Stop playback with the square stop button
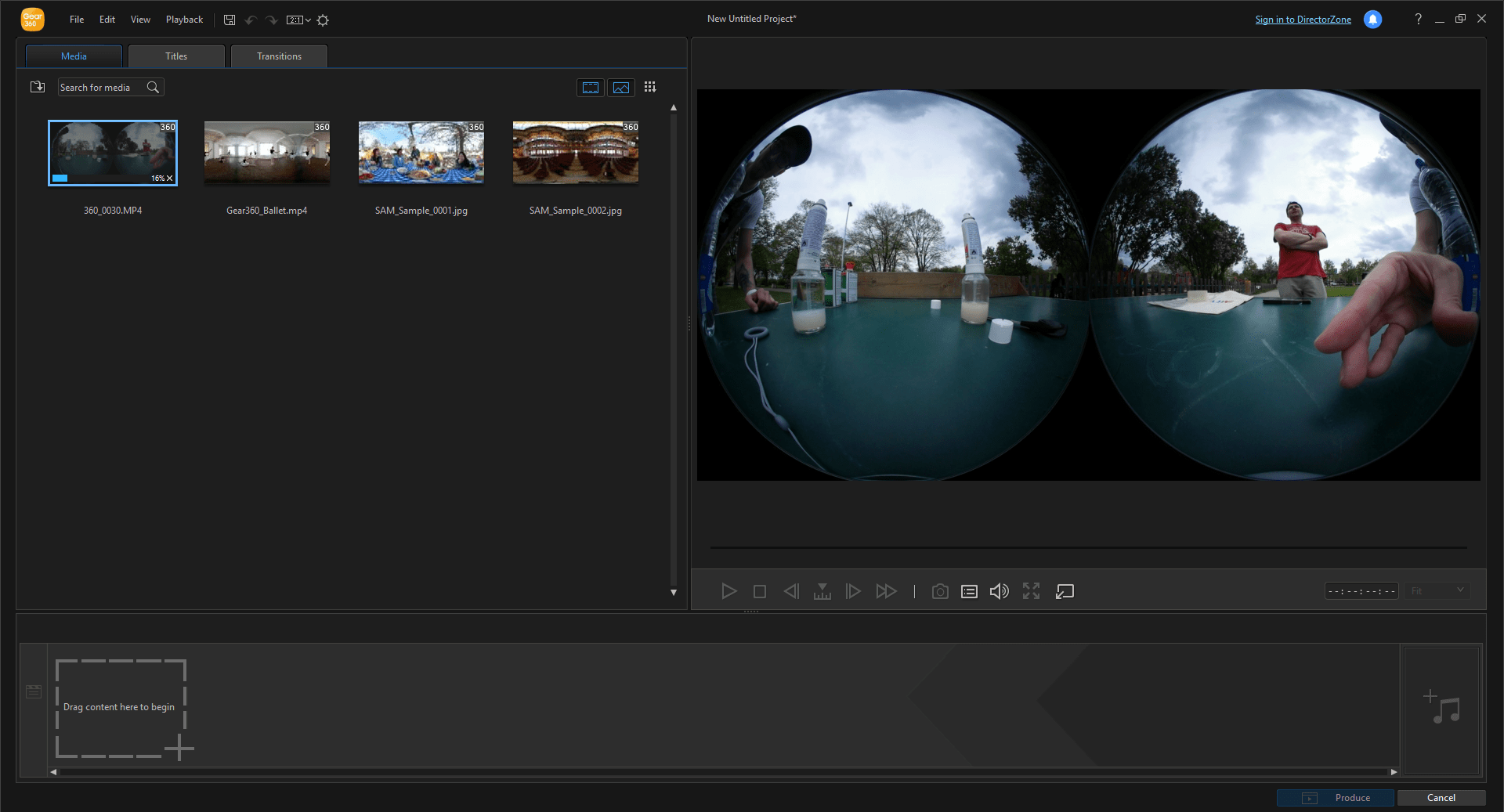Viewport: 1504px width, 812px height. (760, 591)
